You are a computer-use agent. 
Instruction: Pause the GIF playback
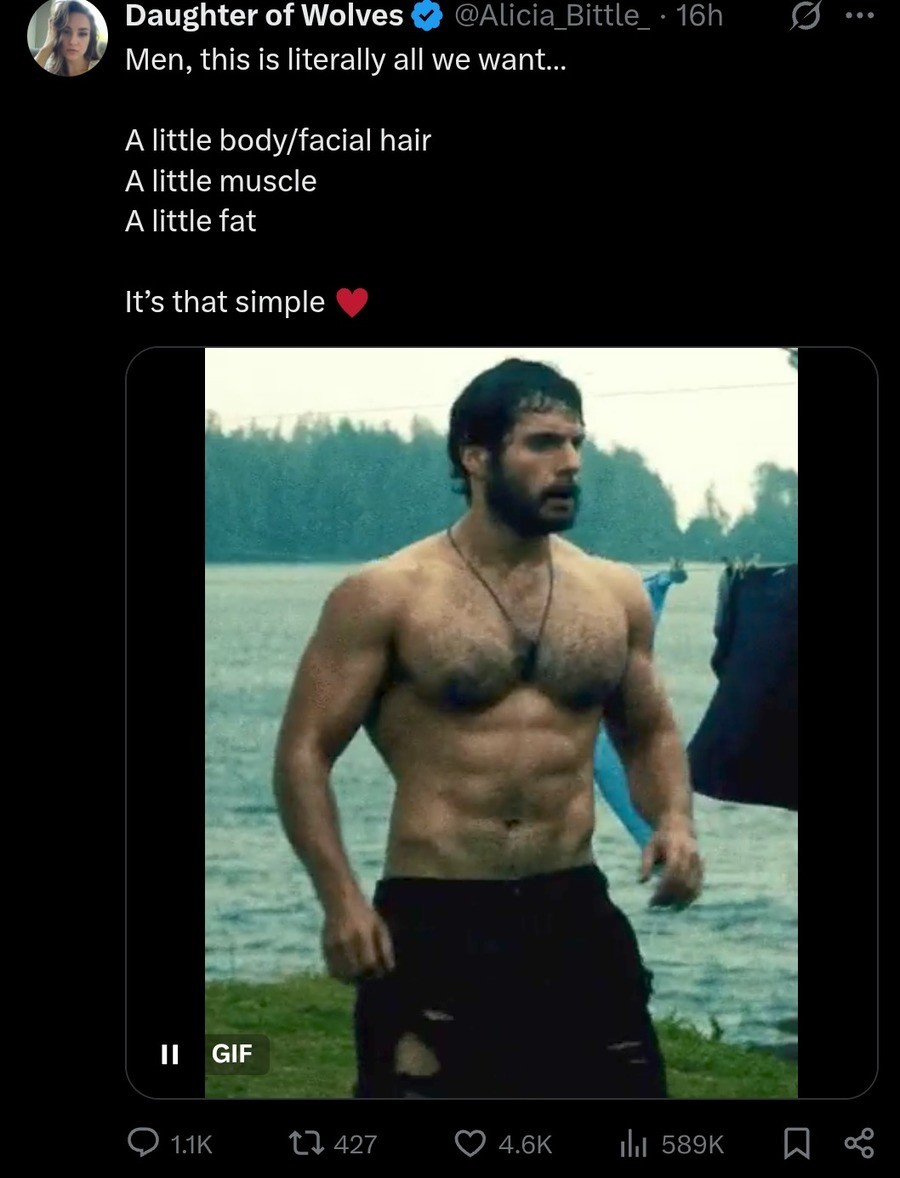170,1054
